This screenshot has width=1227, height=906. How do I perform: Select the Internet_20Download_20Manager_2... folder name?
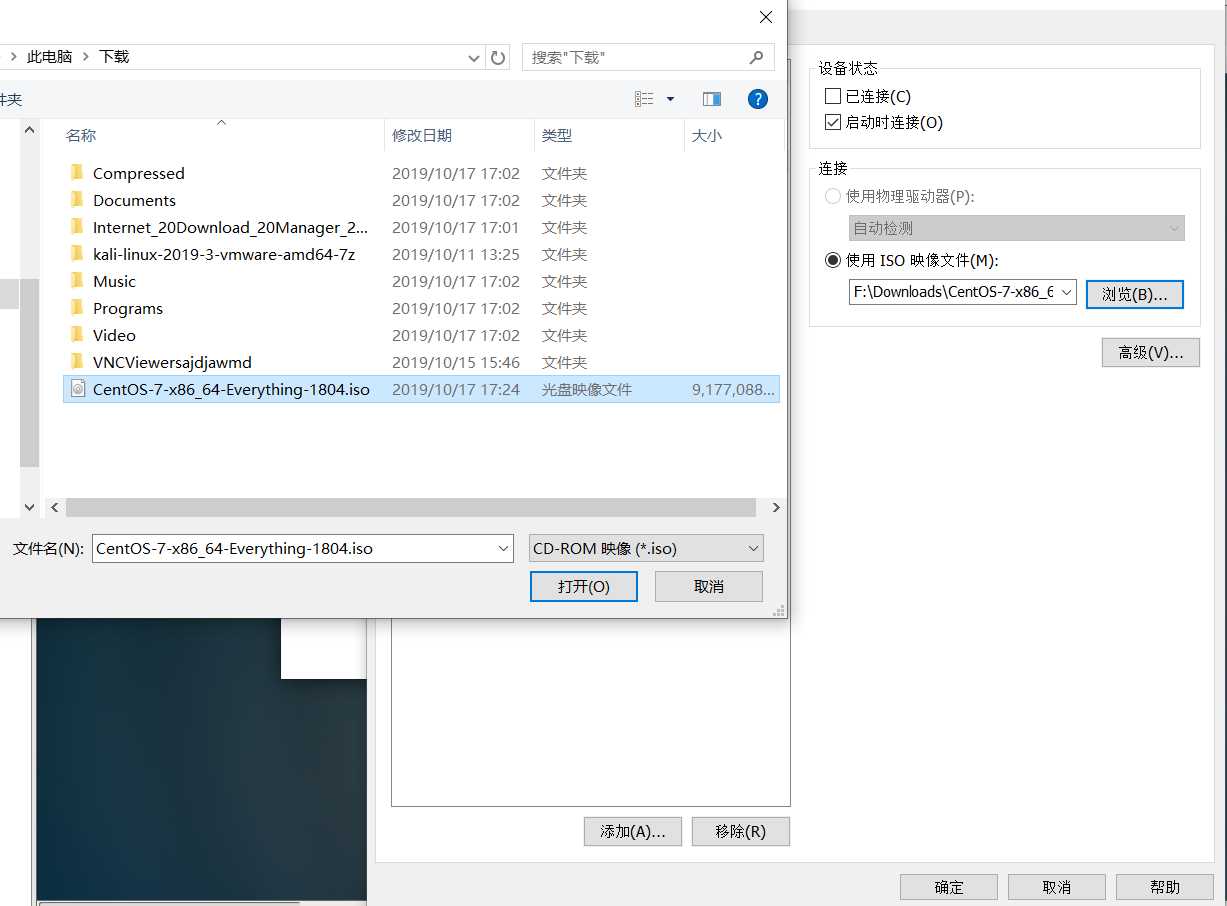(x=230, y=227)
